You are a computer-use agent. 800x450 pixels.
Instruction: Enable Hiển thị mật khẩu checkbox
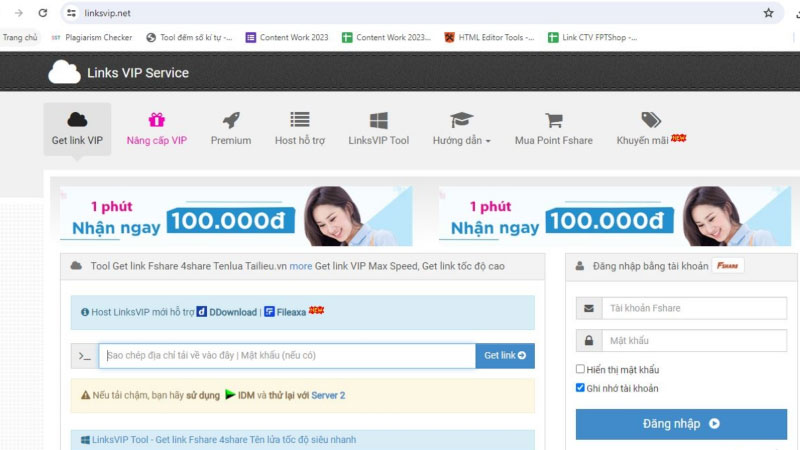click(x=580, y=369)
